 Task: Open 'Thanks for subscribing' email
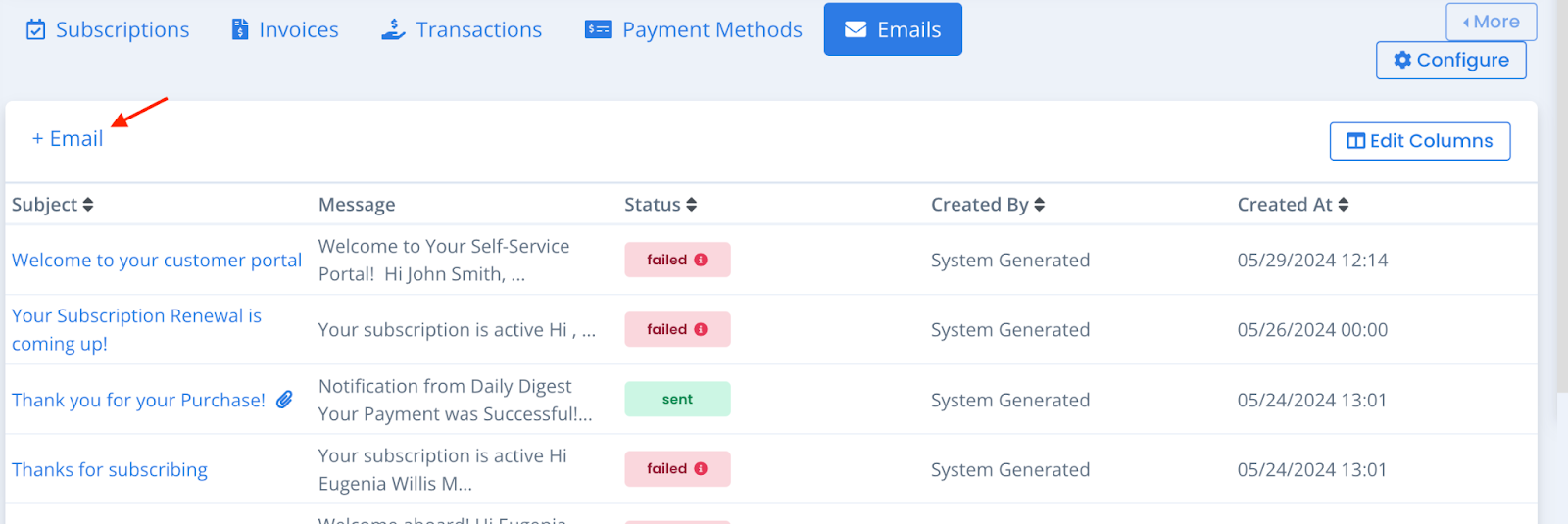[110, 470]
